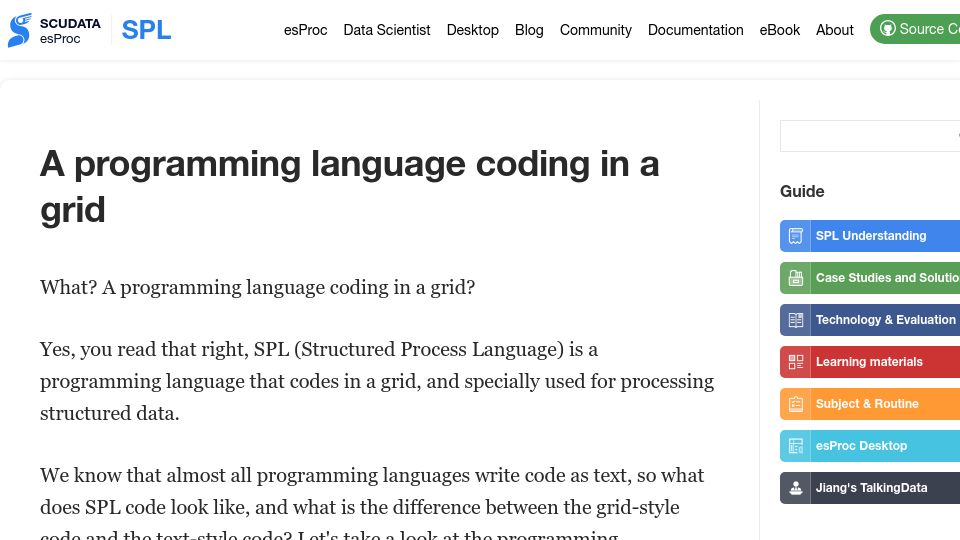The image size is (960, 540).
Task: Click the paragraph starting 'We know that almost all'
Action: point(372,502)
